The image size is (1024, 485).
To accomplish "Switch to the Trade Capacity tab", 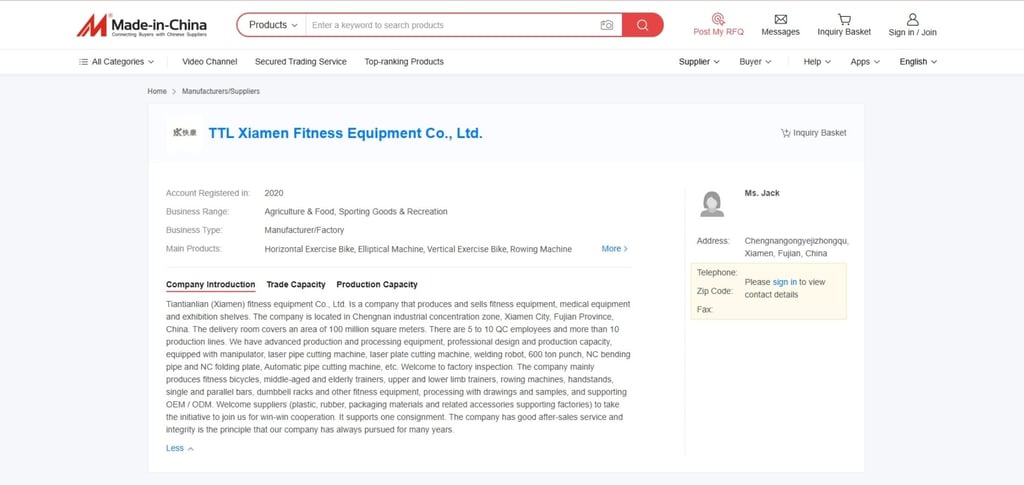I will pyautogui.click(x=296, y=285).
